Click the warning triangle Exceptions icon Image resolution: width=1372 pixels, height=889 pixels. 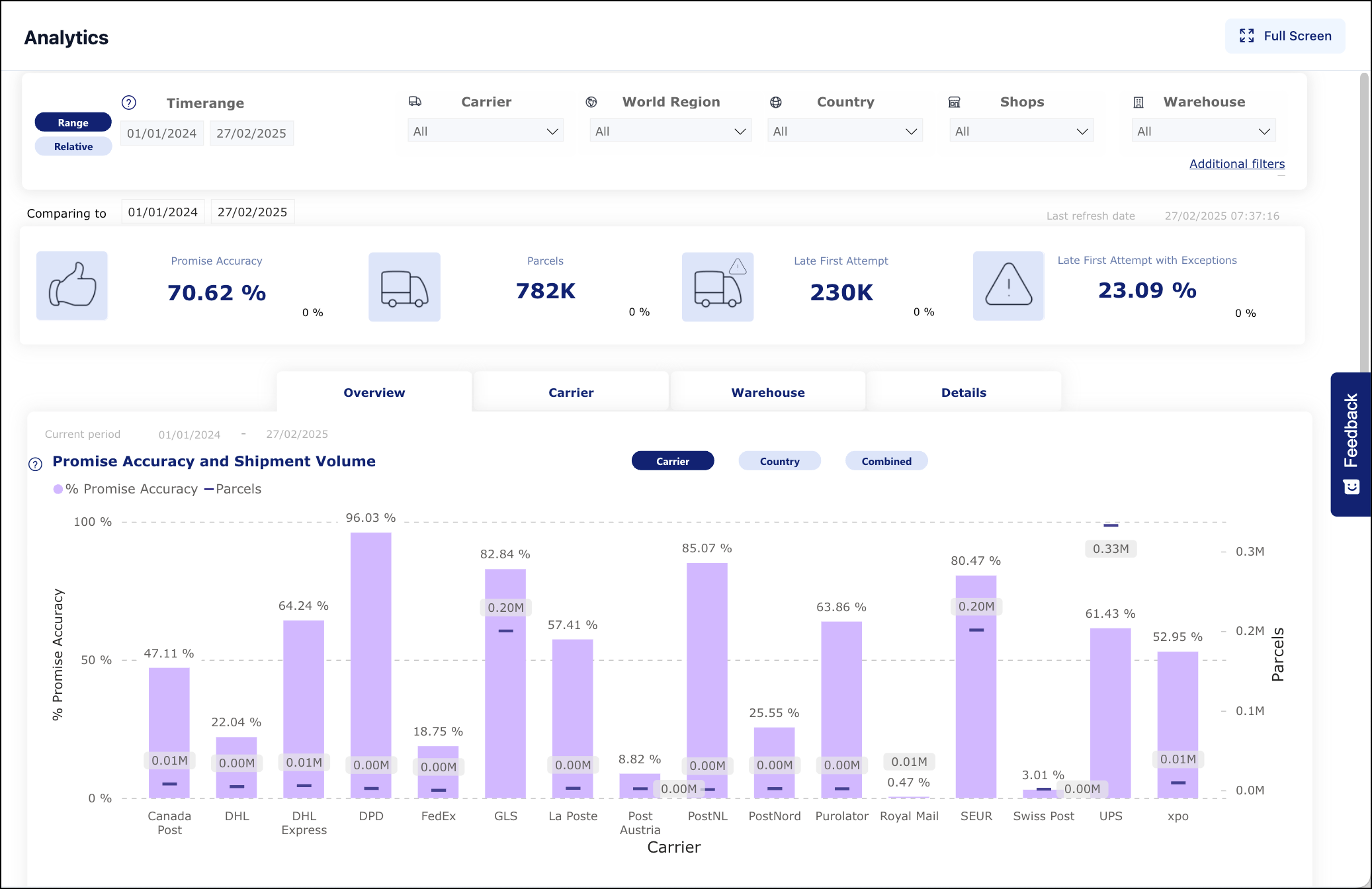point(1008,286)
